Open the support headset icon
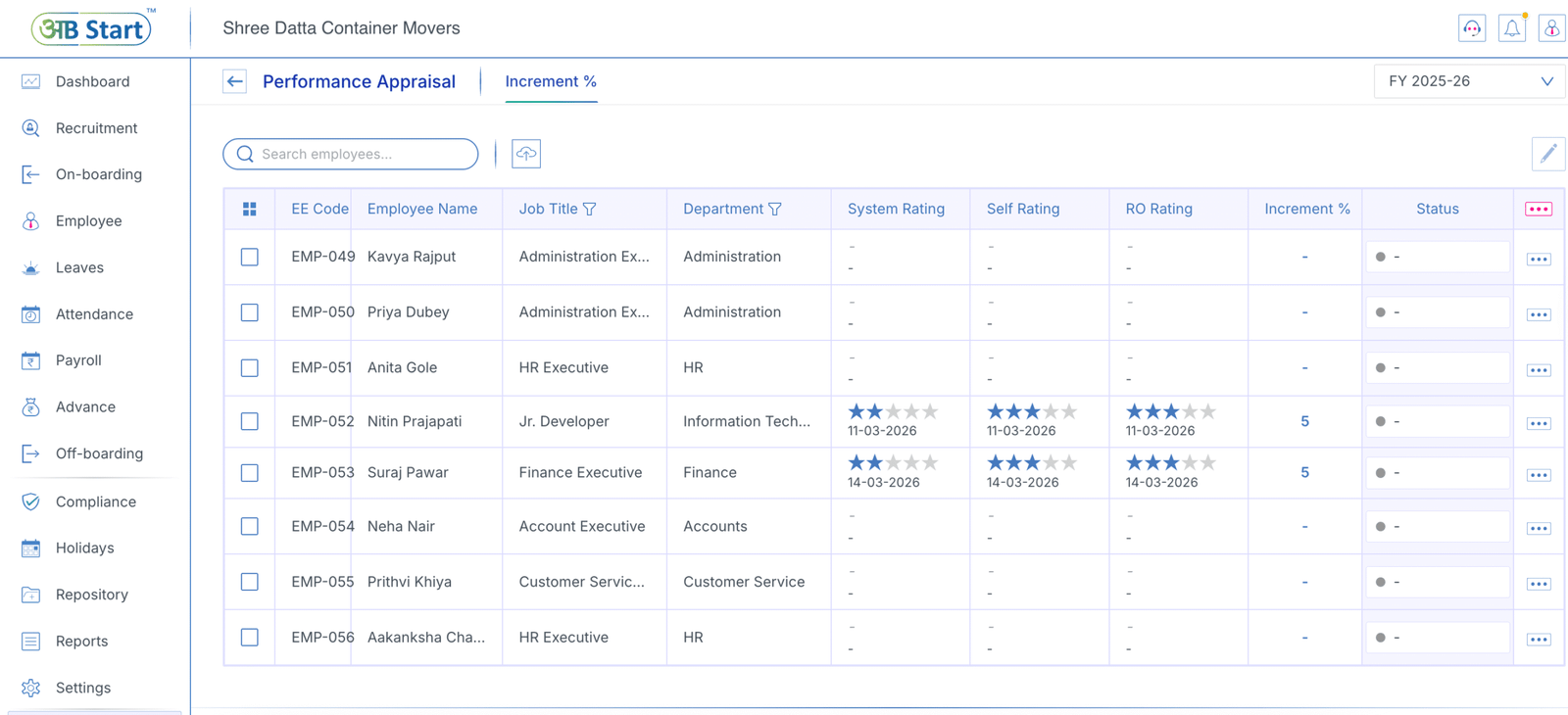Screen dimensions: 1568x715 click(1472, 28)
